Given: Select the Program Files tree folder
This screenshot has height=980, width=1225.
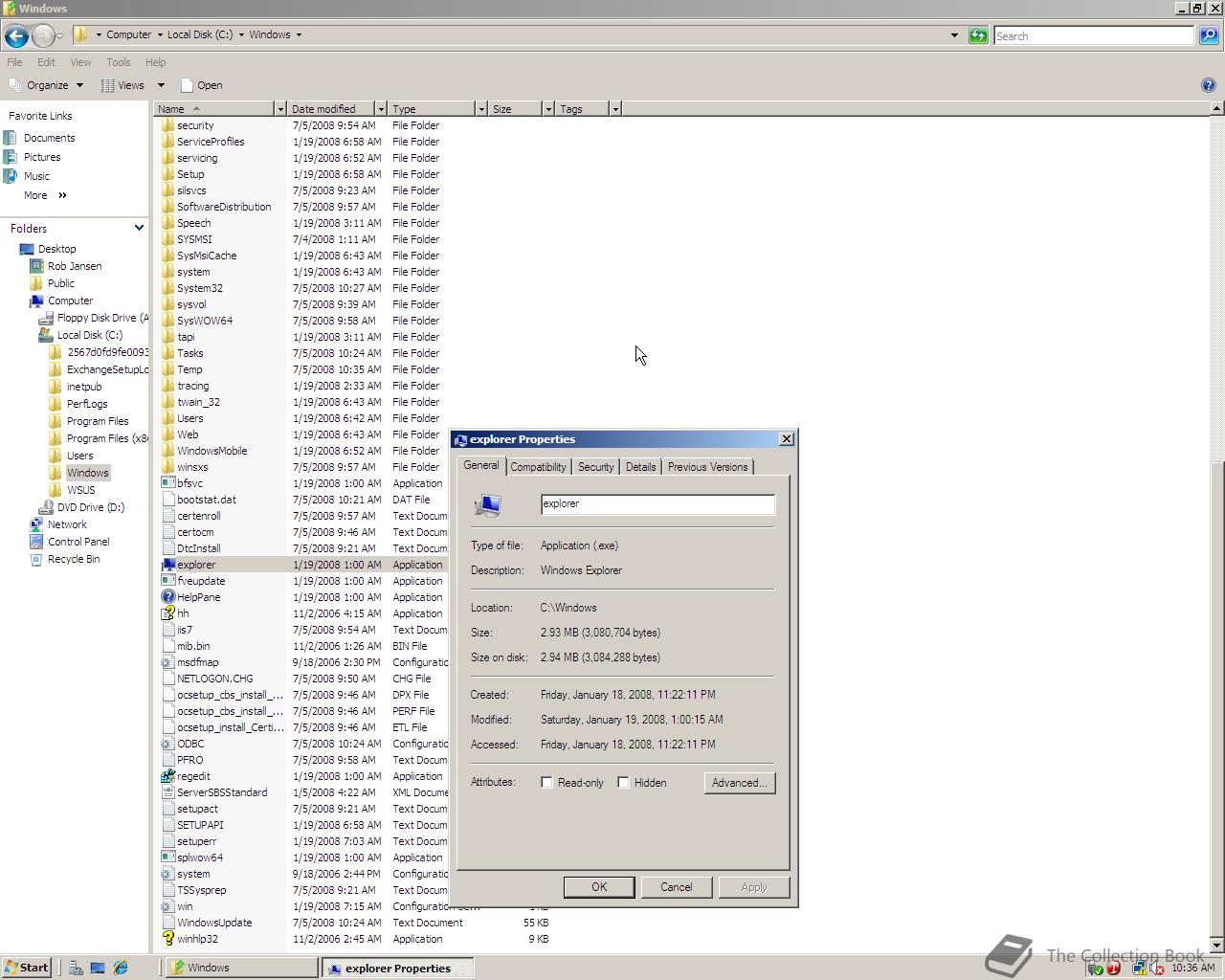Looking at the screenshot, I should tap(89, 421).
